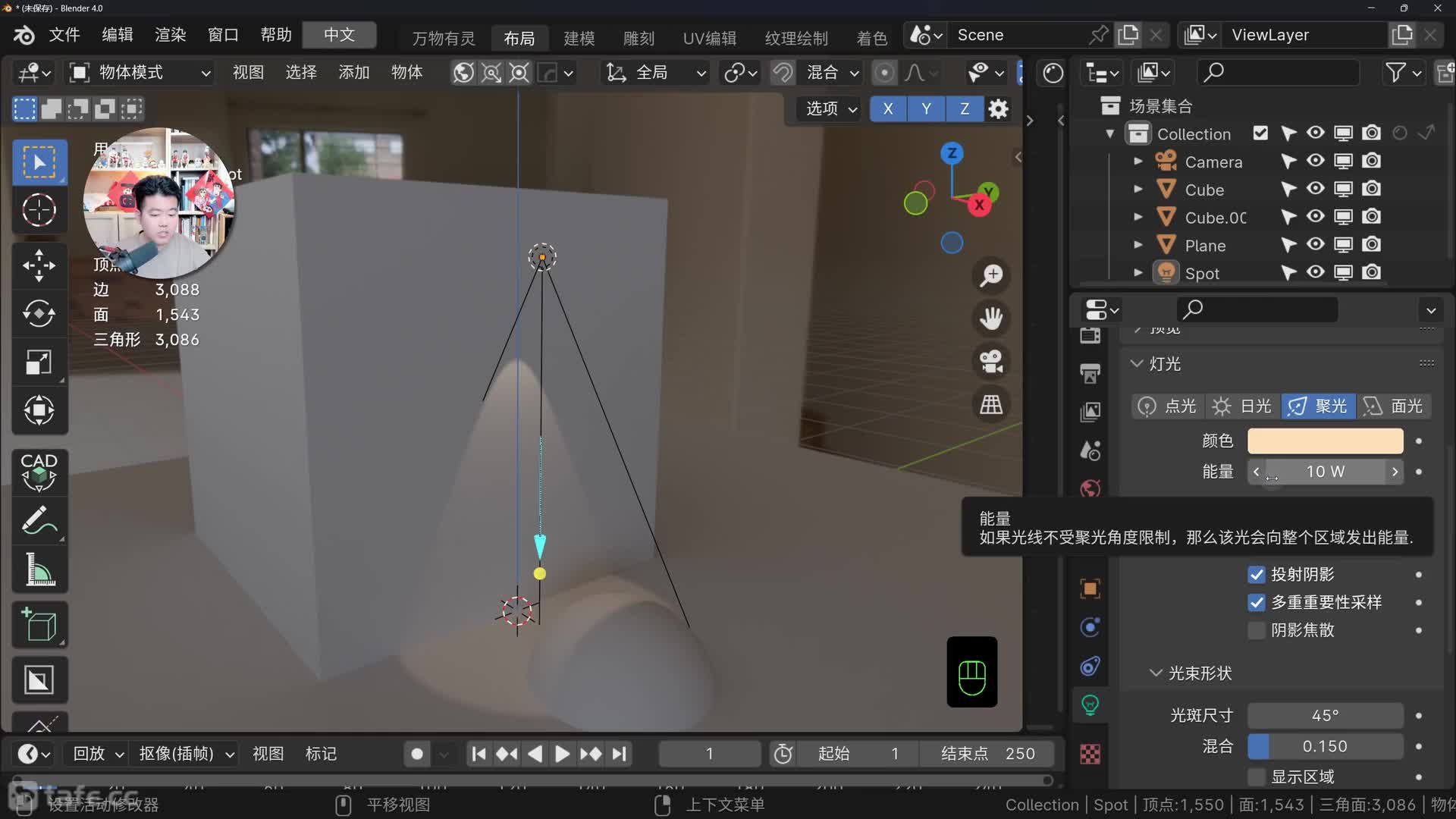
Task: Select the Move tool in toolbar
Action: click(39, 265)
